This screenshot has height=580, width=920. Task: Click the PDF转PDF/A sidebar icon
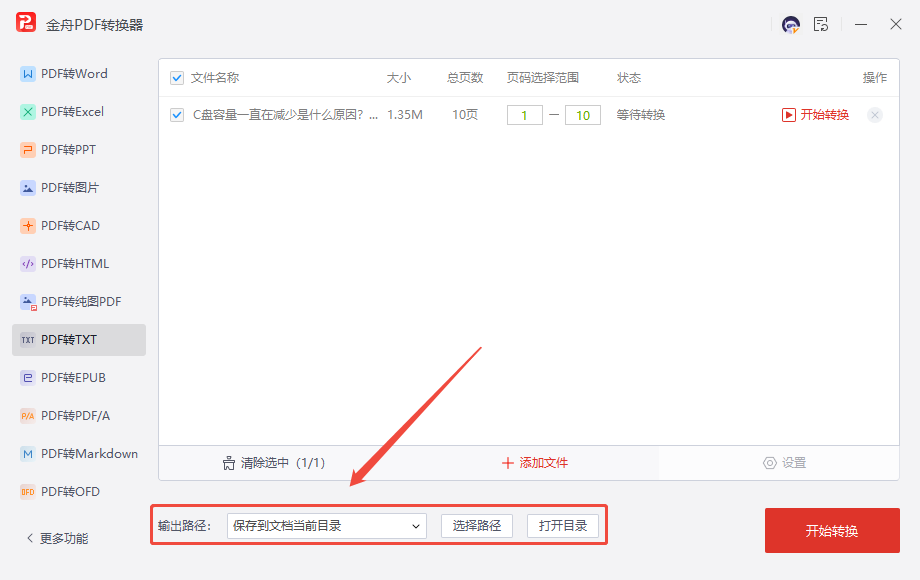28,416
